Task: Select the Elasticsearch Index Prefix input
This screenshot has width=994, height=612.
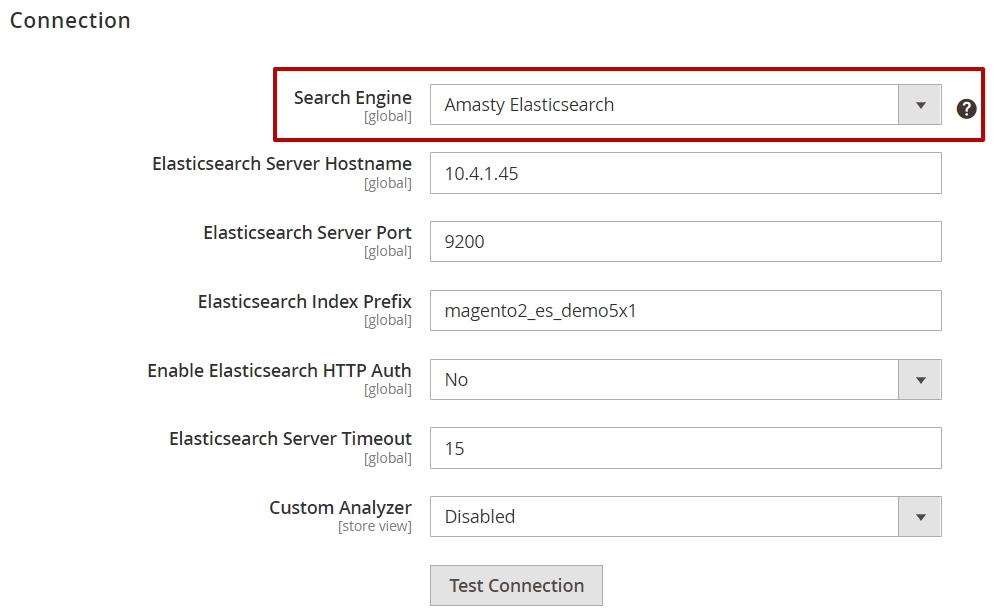Action: (x=685, y=310)
